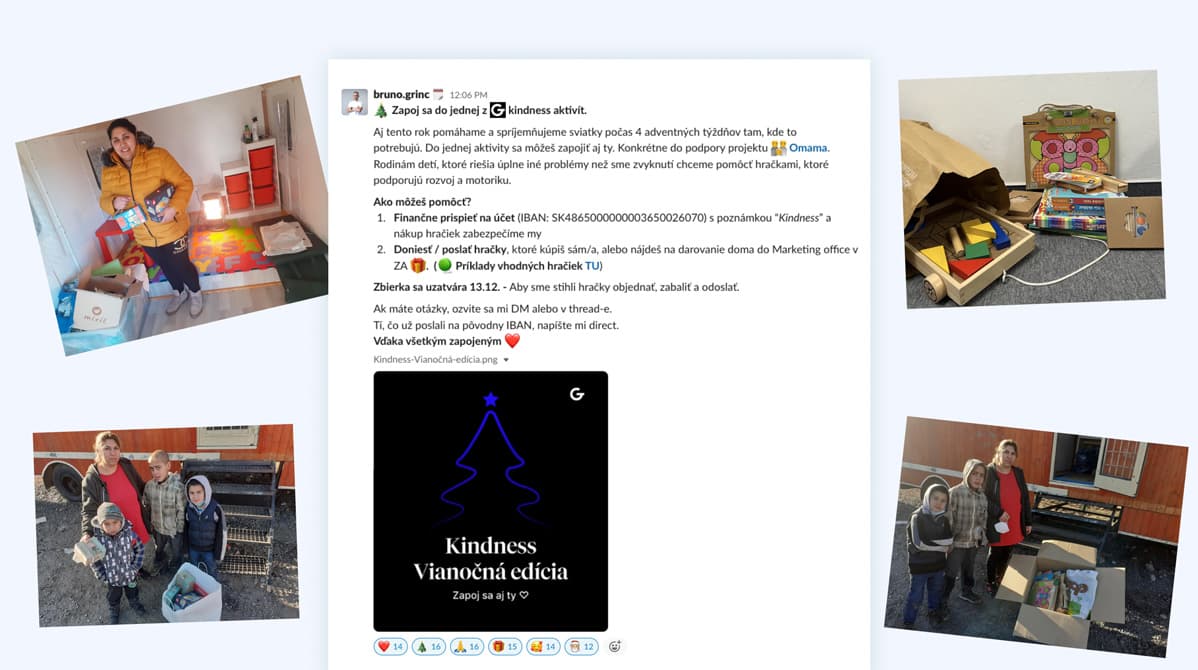
Task: Click the Christmas tree reaction with 16
Action: click(429, 646)
